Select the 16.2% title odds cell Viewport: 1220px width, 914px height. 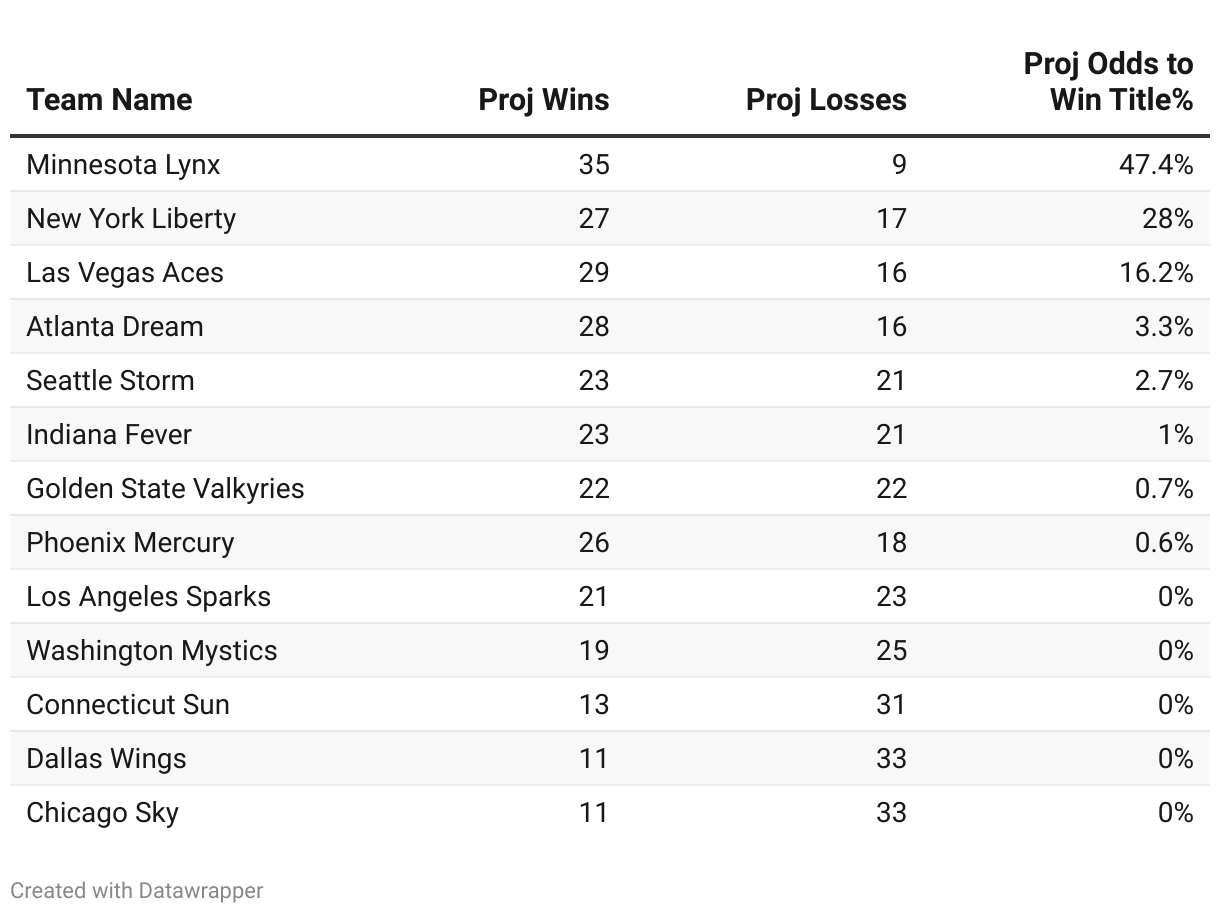point(1155,272)
